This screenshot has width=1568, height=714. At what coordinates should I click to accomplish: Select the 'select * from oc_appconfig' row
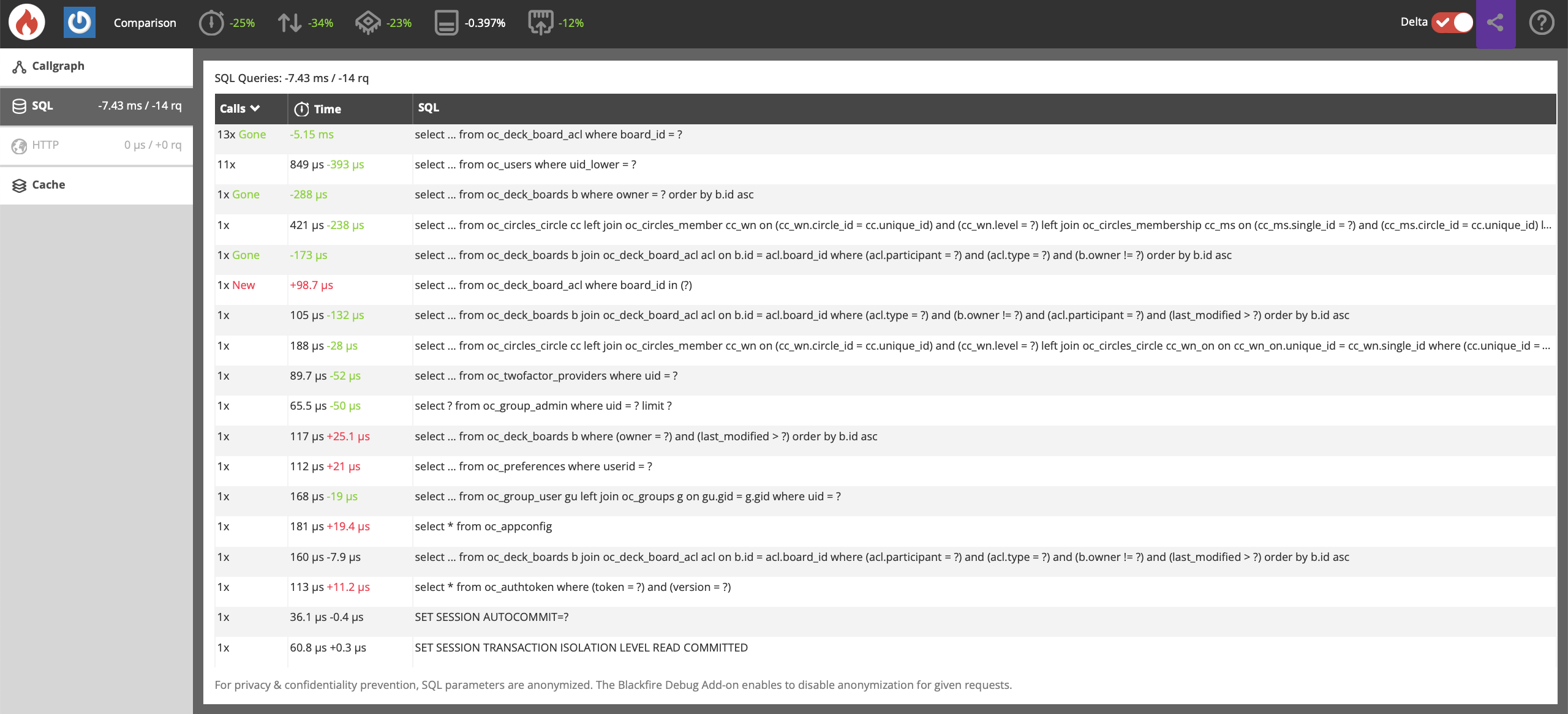tap(483, 527)
